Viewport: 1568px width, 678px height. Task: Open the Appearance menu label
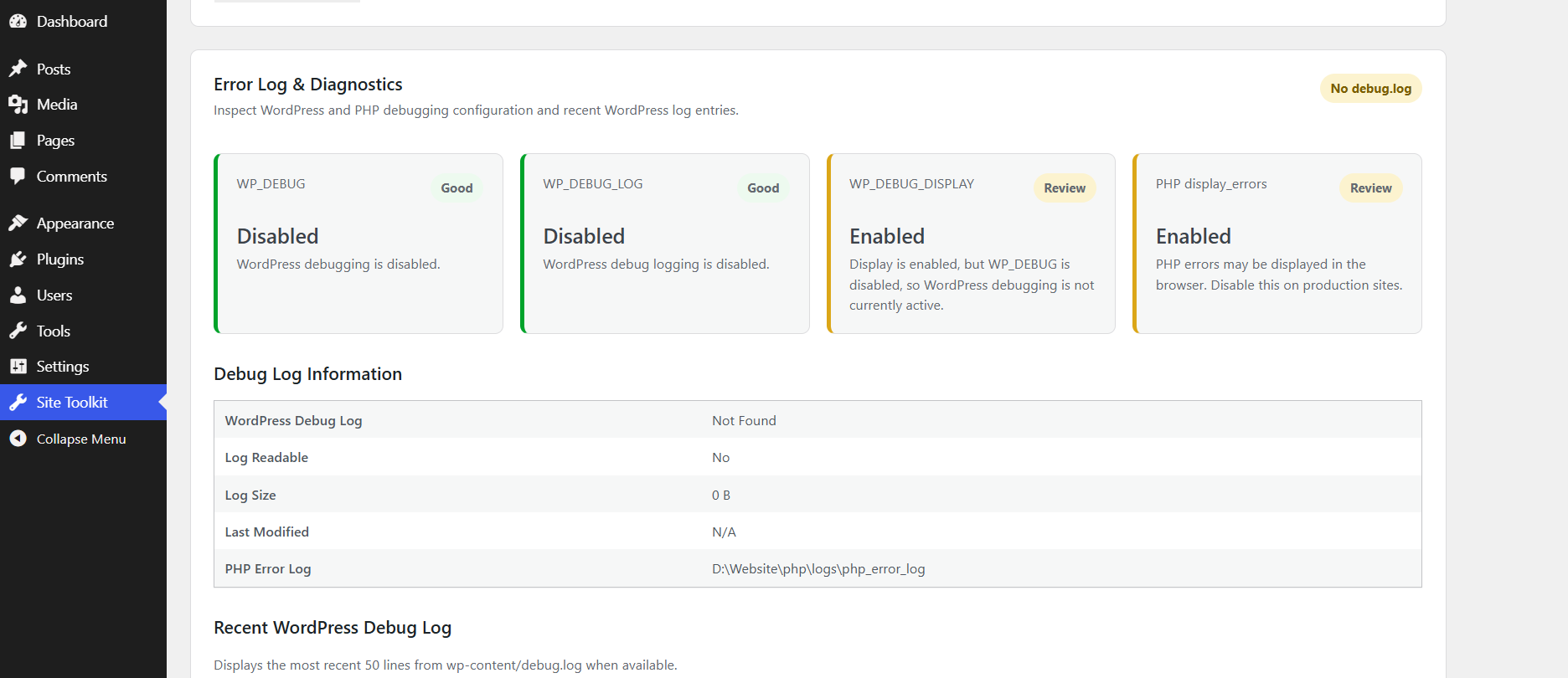75,223
